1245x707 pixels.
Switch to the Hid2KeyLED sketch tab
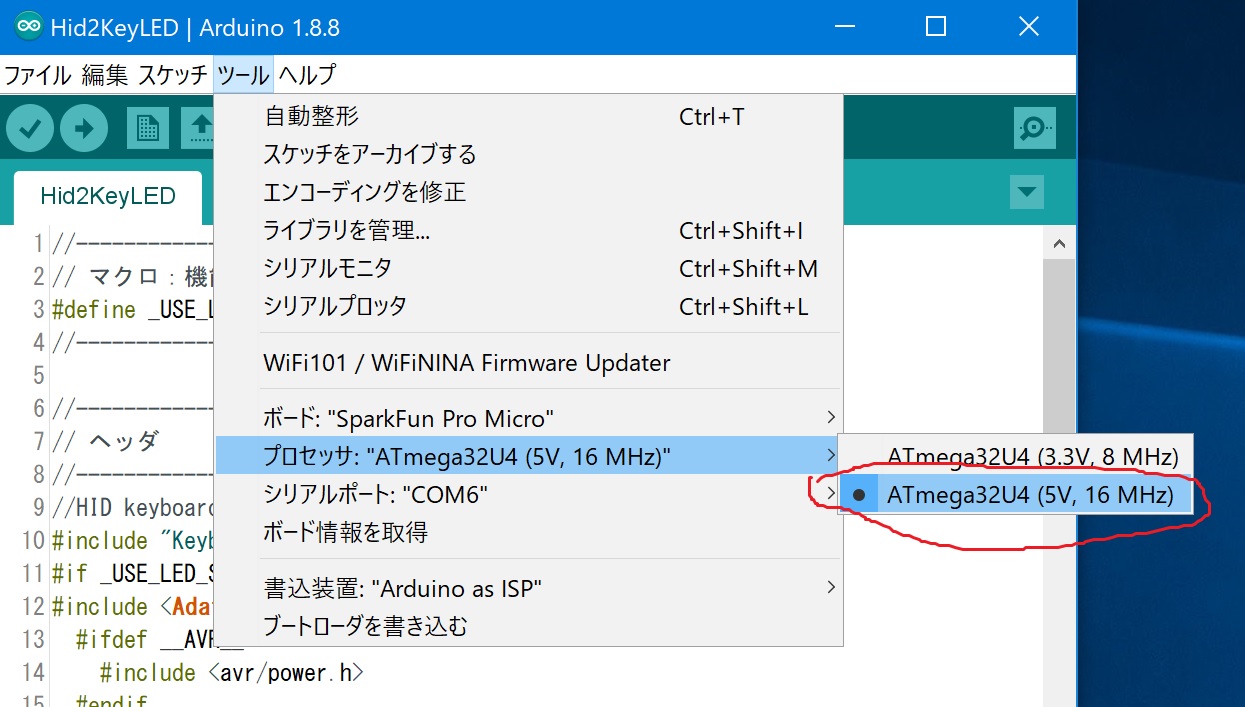pos(108,196)
